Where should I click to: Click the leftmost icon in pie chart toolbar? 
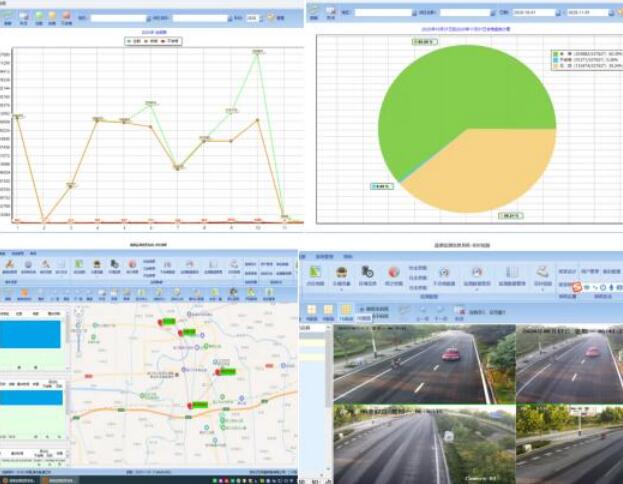(x=313, y=11)
